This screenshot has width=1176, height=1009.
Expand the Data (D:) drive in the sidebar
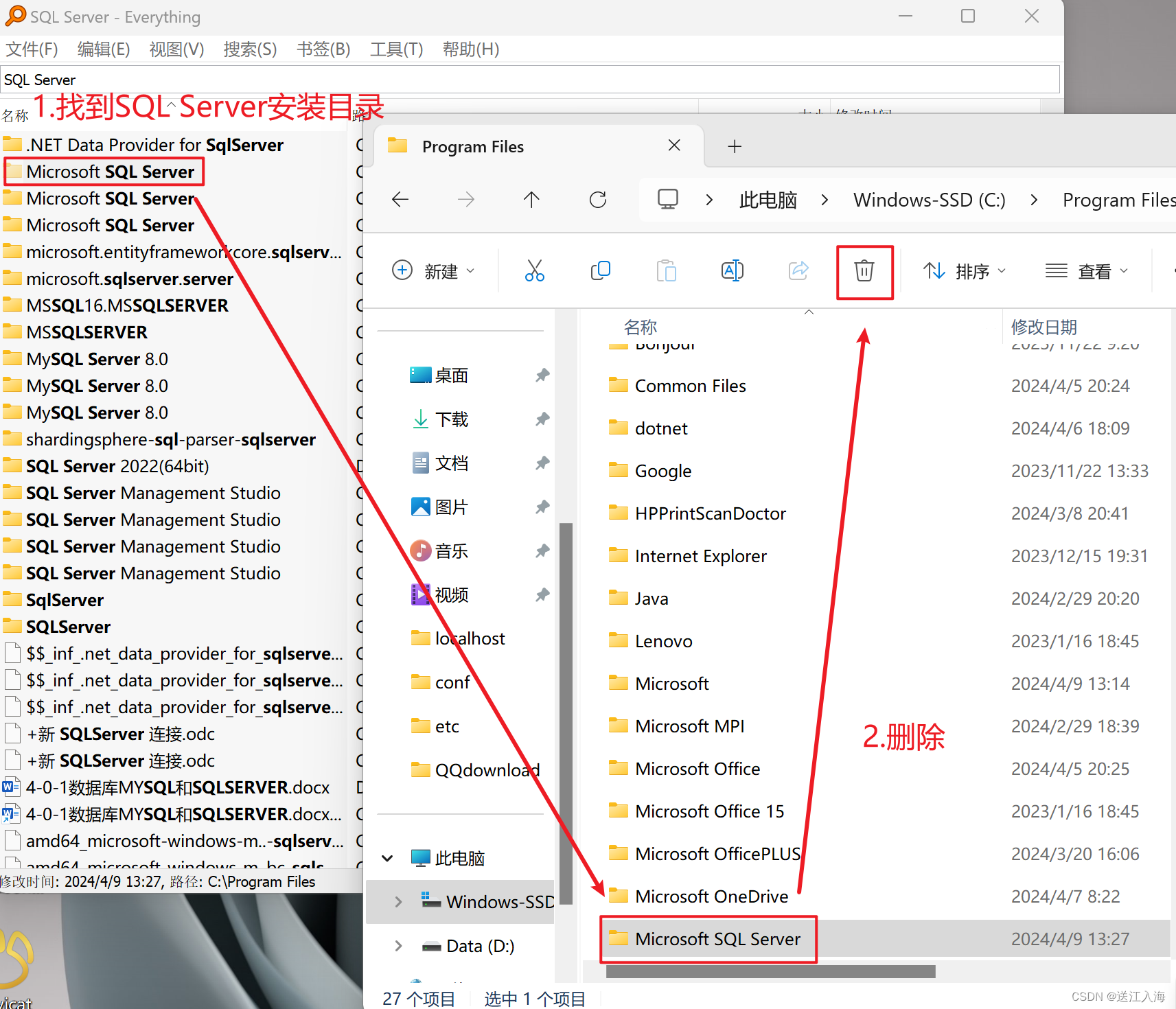[x=398, y=946]
